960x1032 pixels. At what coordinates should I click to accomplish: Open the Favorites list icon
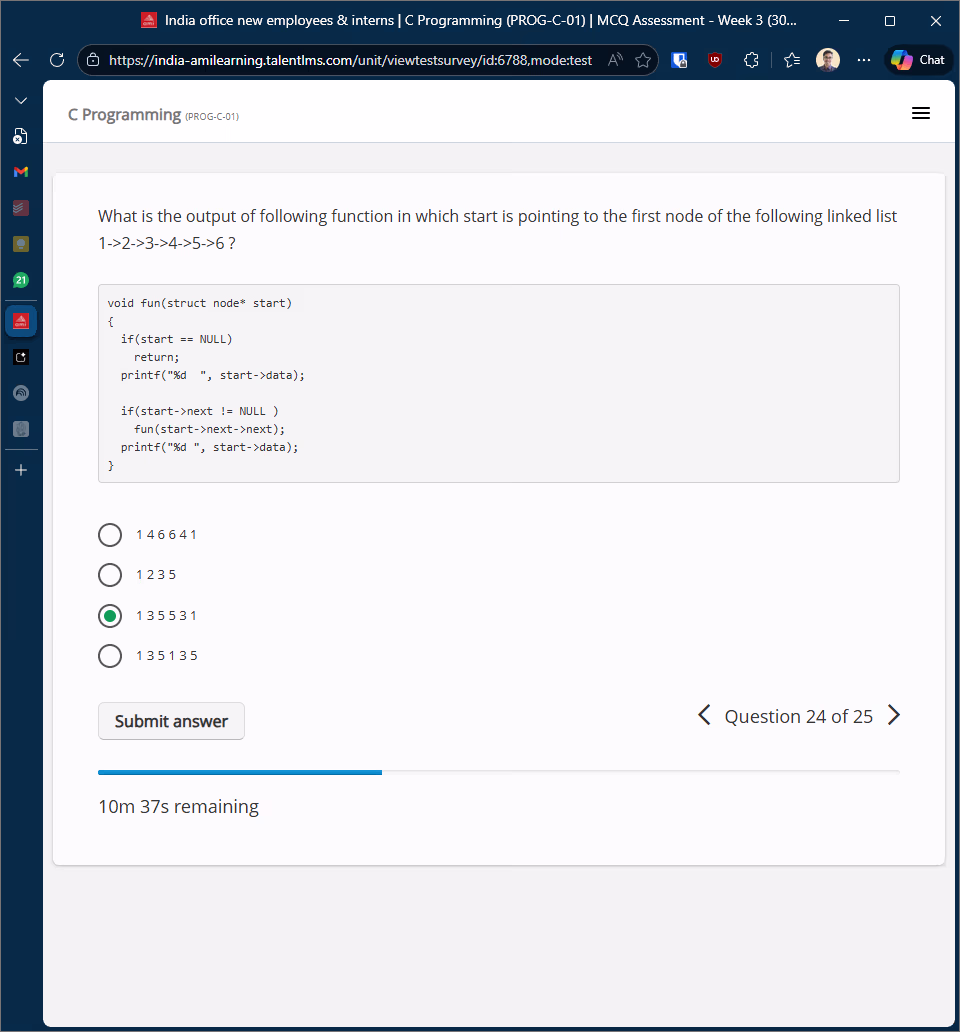point(792,60)
